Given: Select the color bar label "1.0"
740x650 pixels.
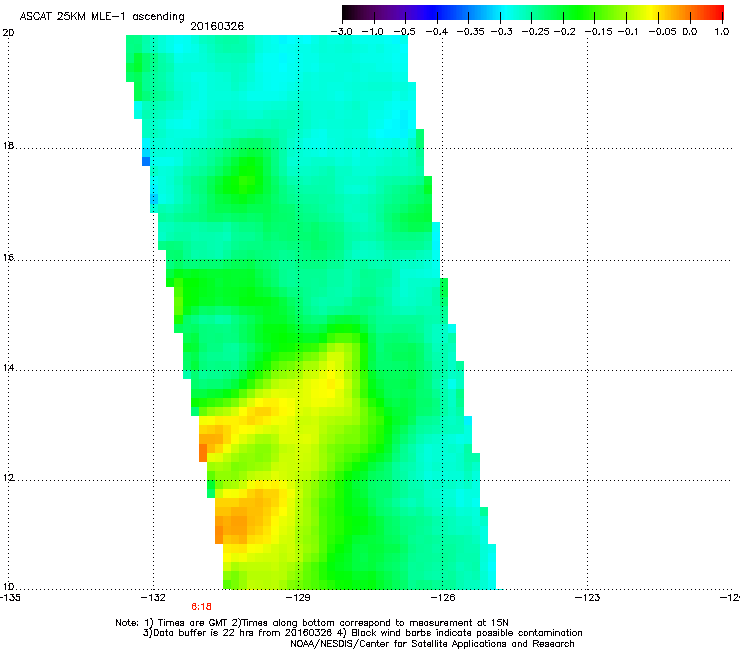Looking at the screenshot, I should [x=722, y=32].
